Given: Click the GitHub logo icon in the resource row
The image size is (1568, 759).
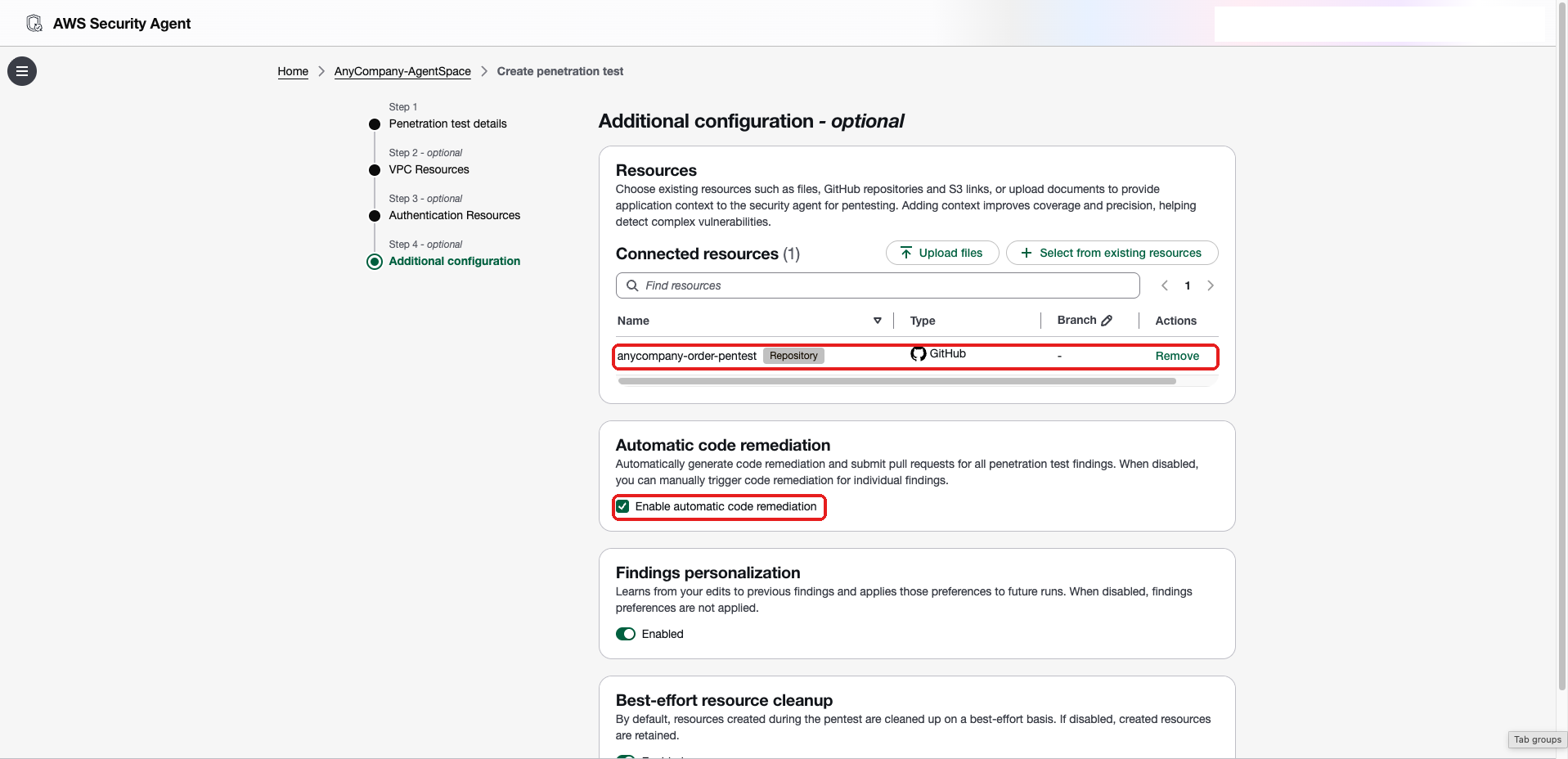Looking at the screenshot, I should click(919, 353).
